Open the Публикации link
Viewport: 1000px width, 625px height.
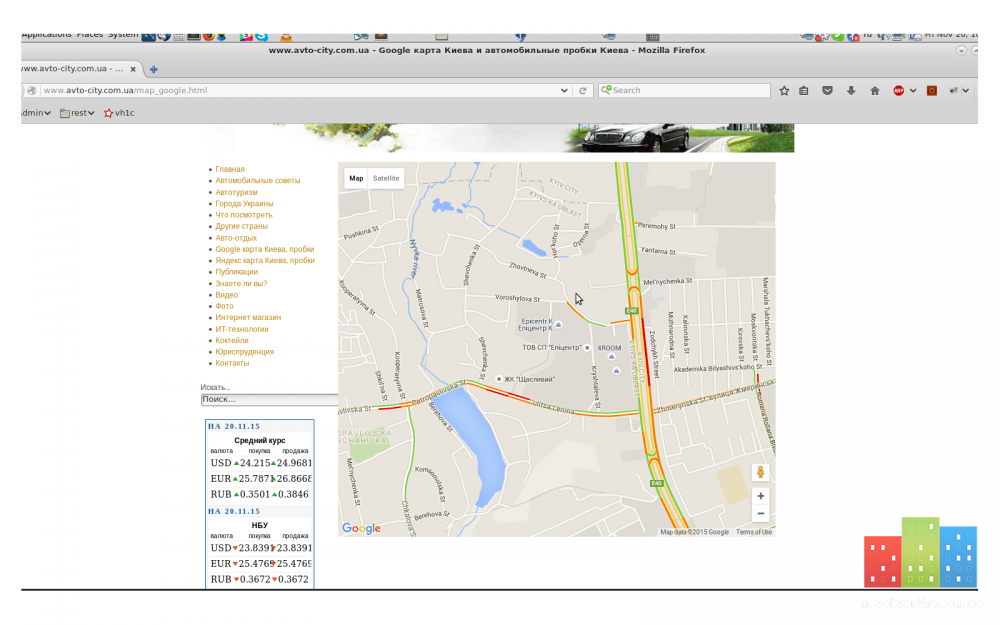236,272
